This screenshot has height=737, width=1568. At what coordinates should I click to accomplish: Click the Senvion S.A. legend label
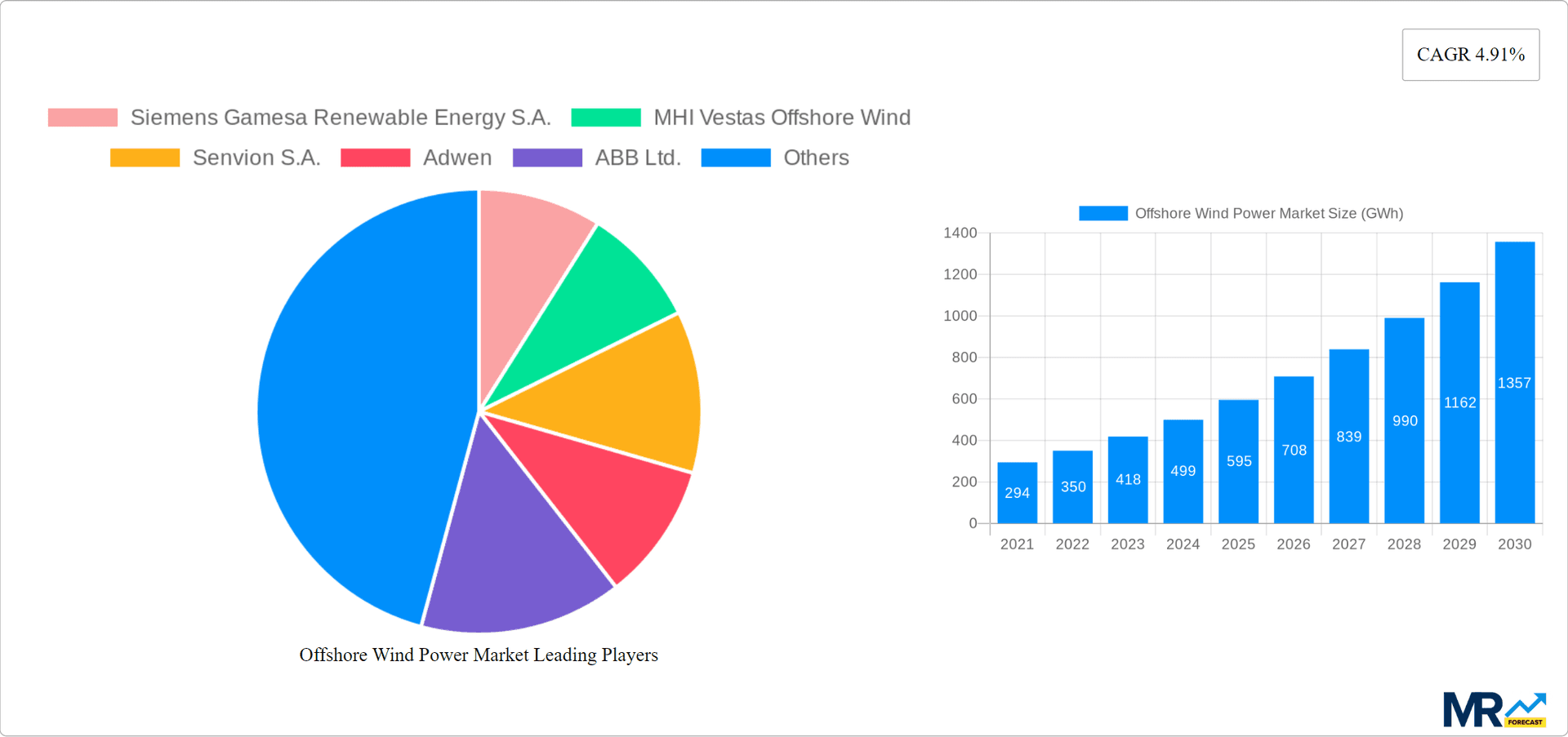[x=256, y=157]
